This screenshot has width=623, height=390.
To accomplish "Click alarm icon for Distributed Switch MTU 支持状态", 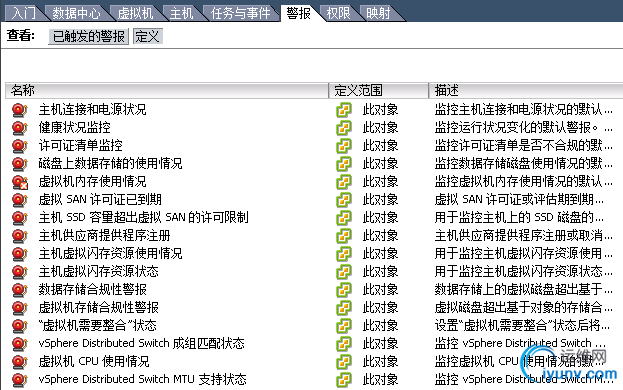I will coord(19,380).
